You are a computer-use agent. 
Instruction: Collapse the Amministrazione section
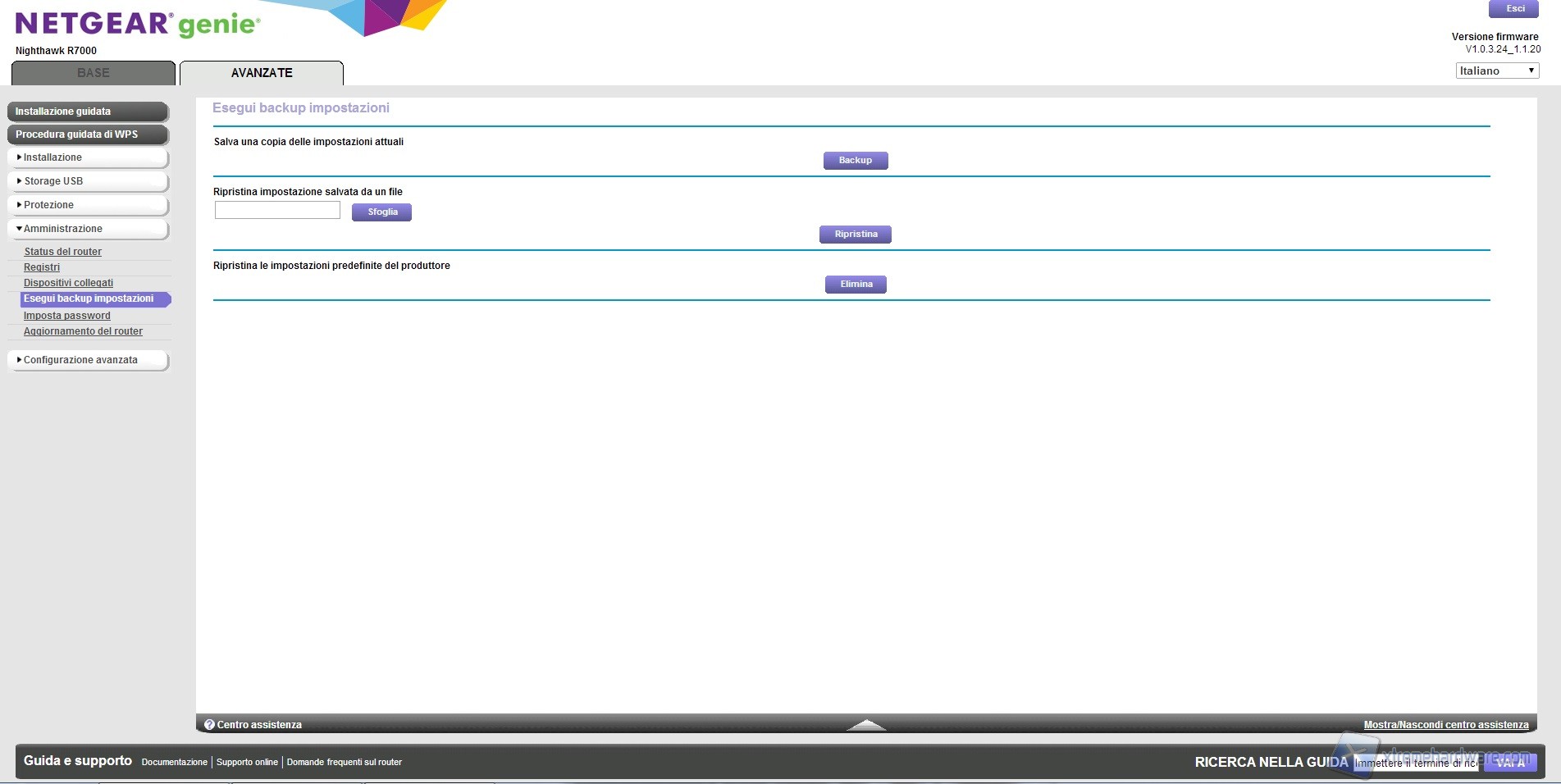tap(88, 229)
